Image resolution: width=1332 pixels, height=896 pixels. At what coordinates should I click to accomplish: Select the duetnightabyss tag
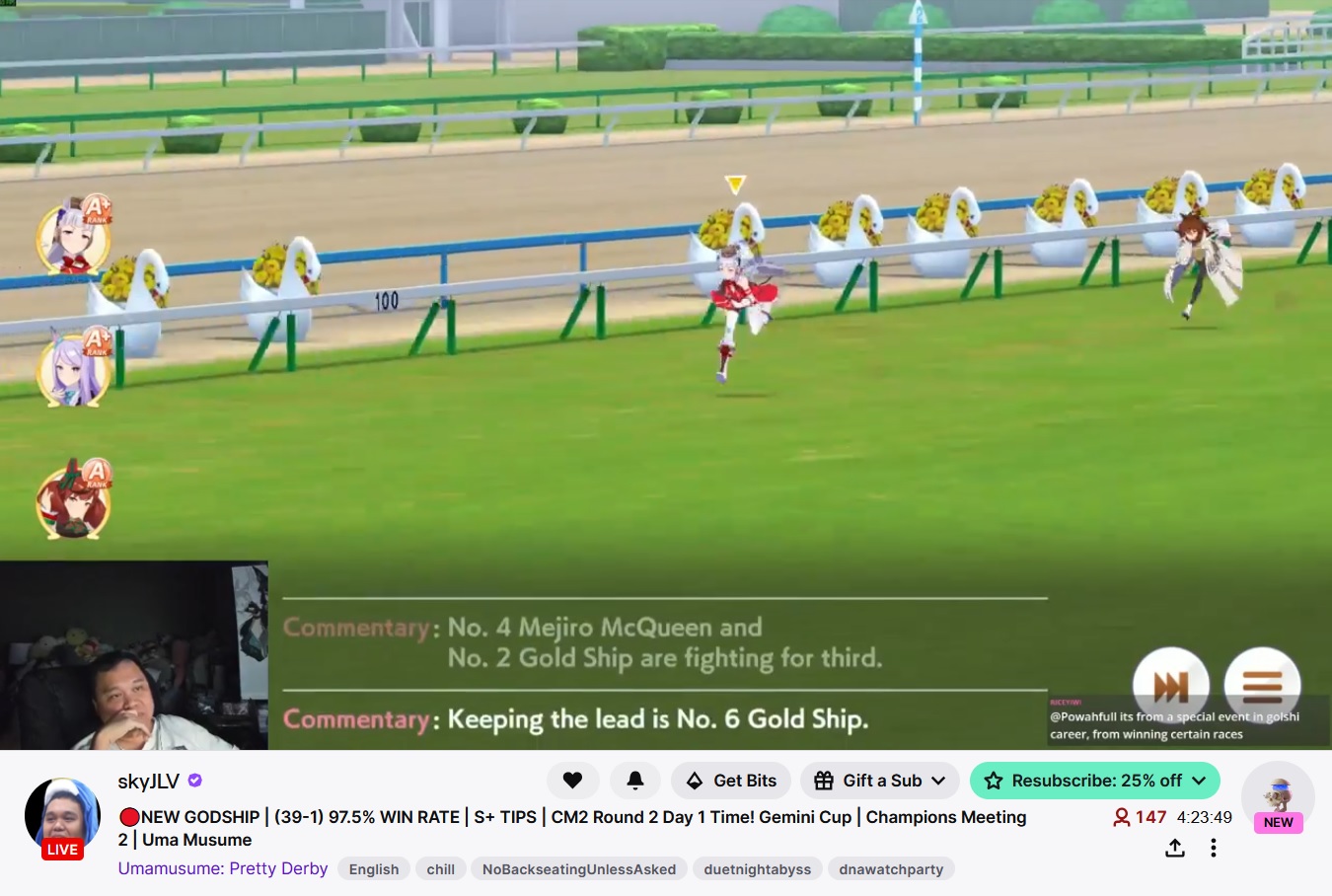[x=758, y=869]
